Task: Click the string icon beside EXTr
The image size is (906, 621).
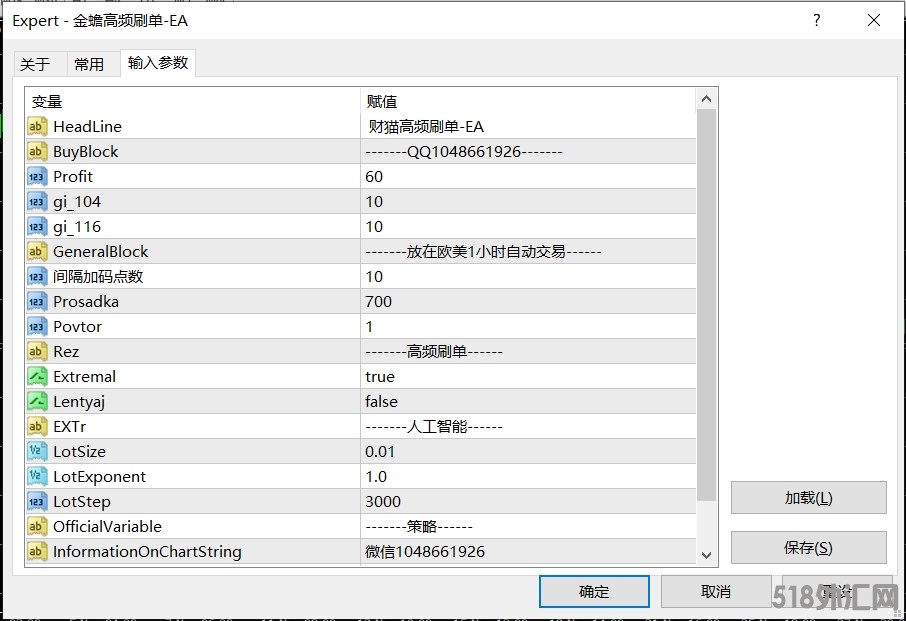Action: tap(37, 426)
